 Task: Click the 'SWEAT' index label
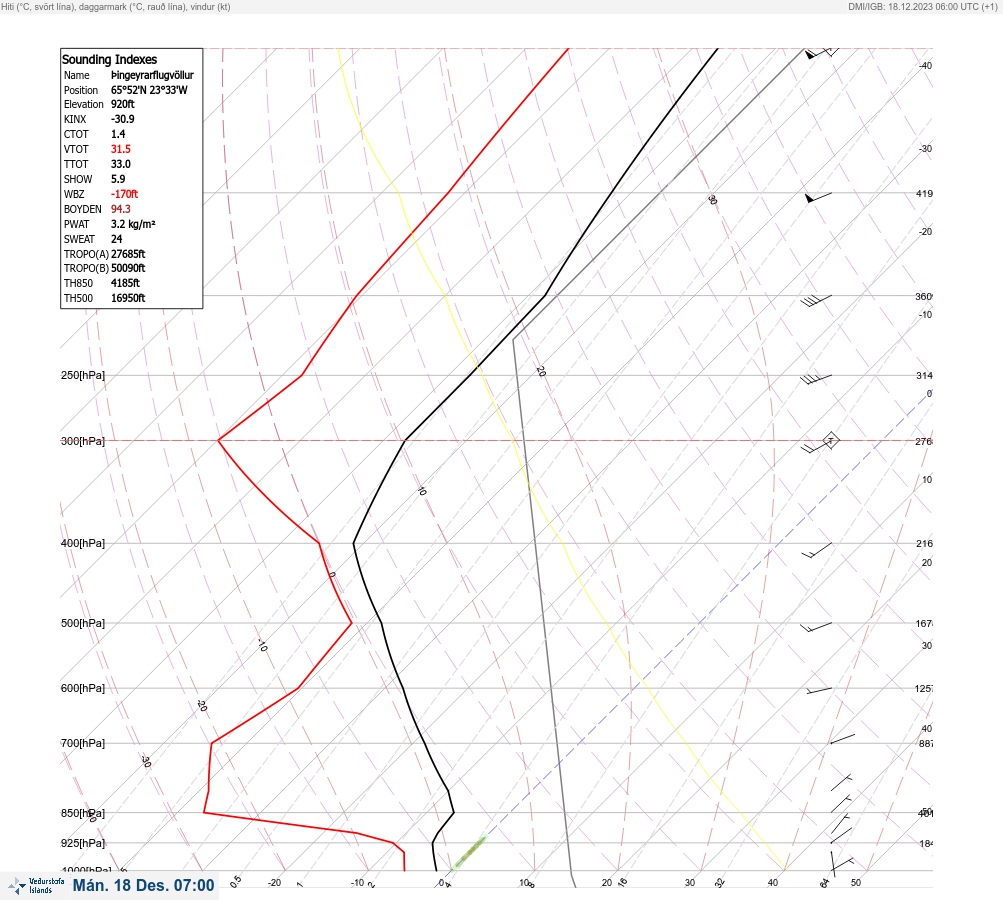click(x=79, y=239)
